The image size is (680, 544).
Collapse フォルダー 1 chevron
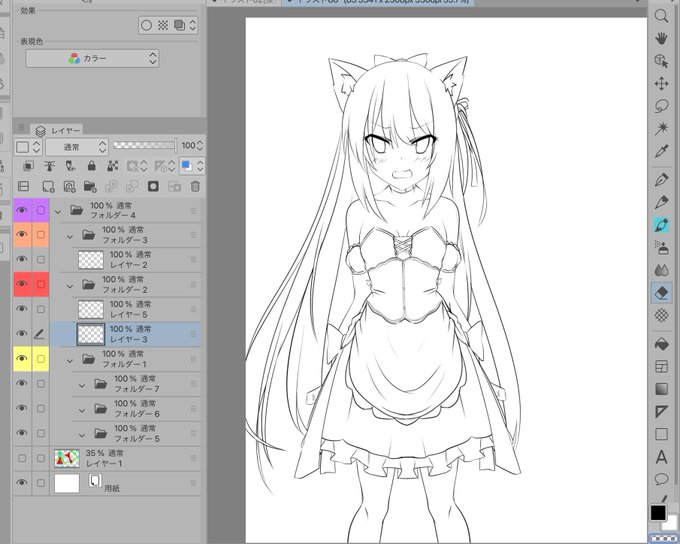pyautogui.click(x=70, y=360)
